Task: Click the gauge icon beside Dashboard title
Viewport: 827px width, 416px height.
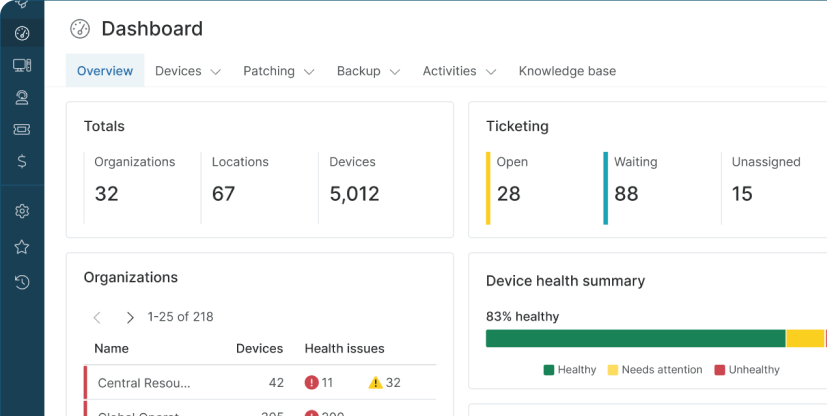Action: 80,29
